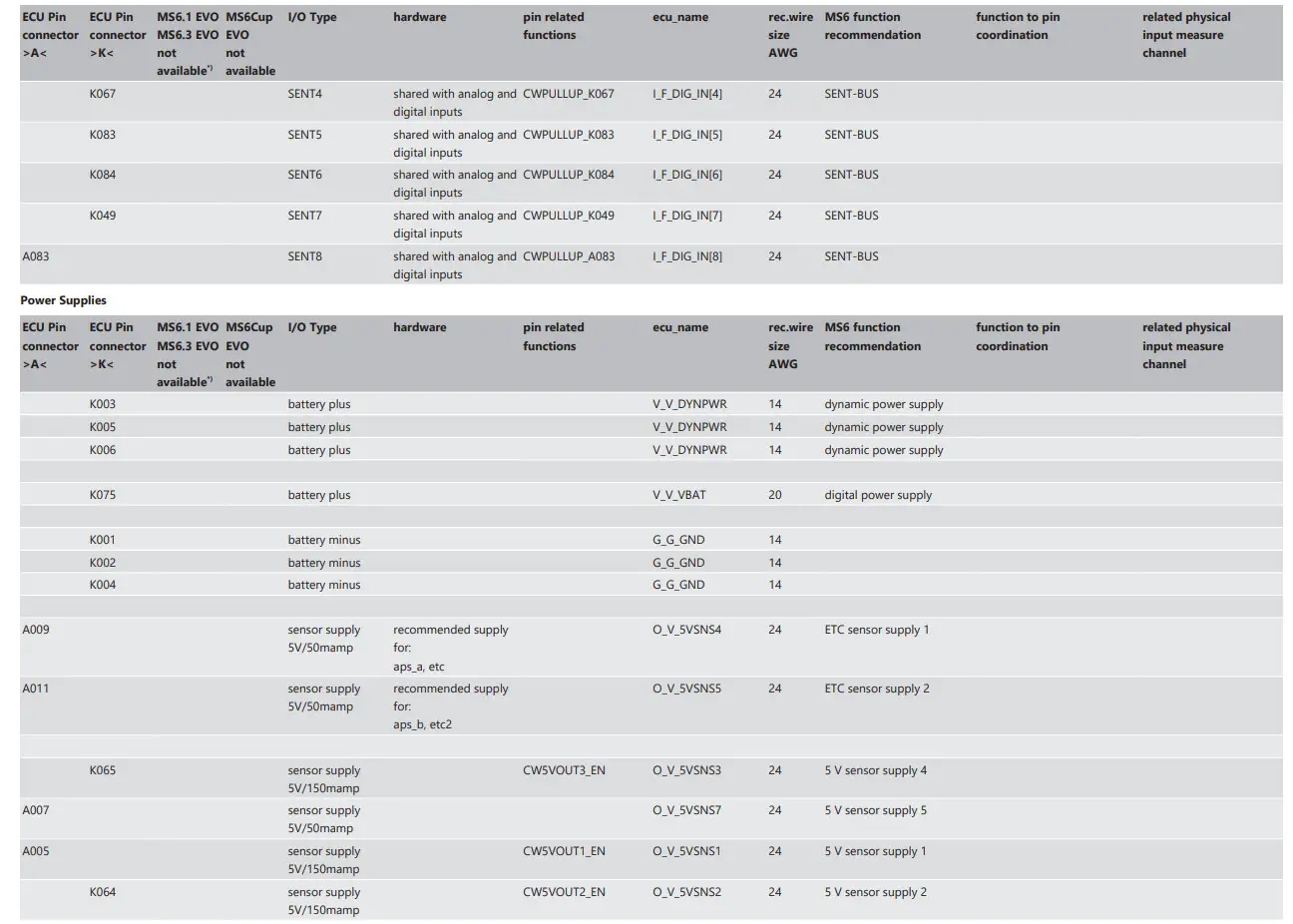The width and height of the screenshot is (1293, 924).
Task: Click pin K001 battery minus row
Action: pos(103,540)
